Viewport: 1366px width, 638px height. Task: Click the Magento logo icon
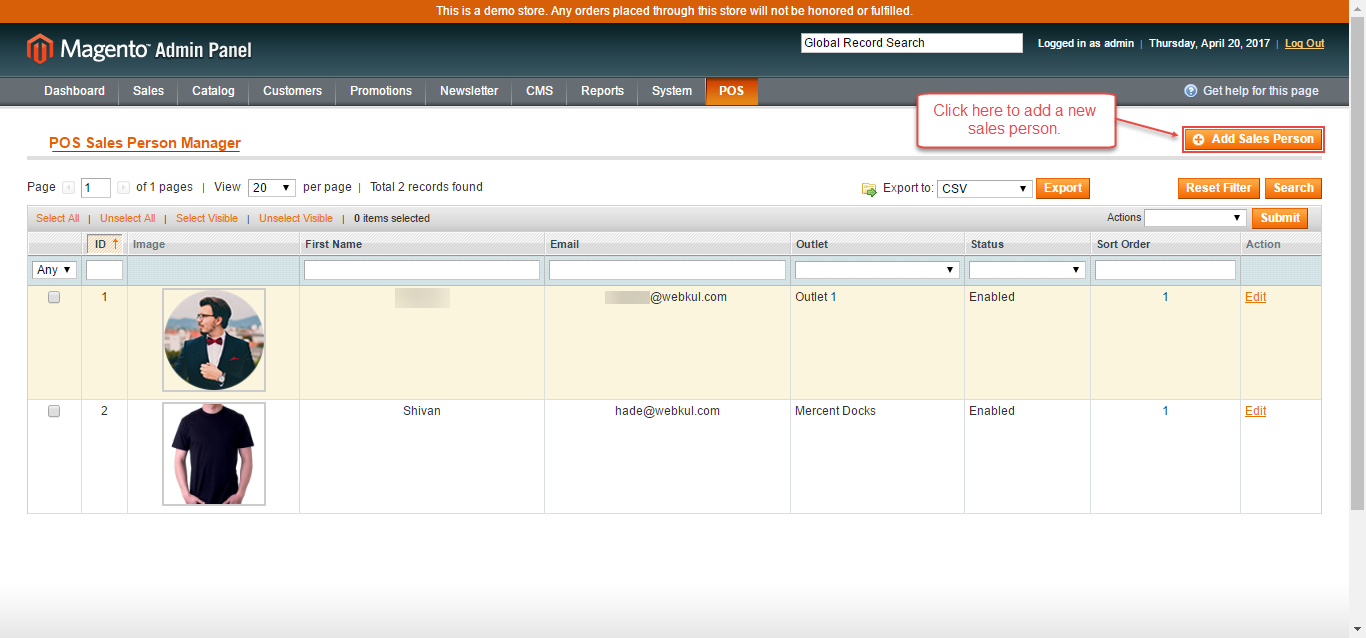(40, 49)
